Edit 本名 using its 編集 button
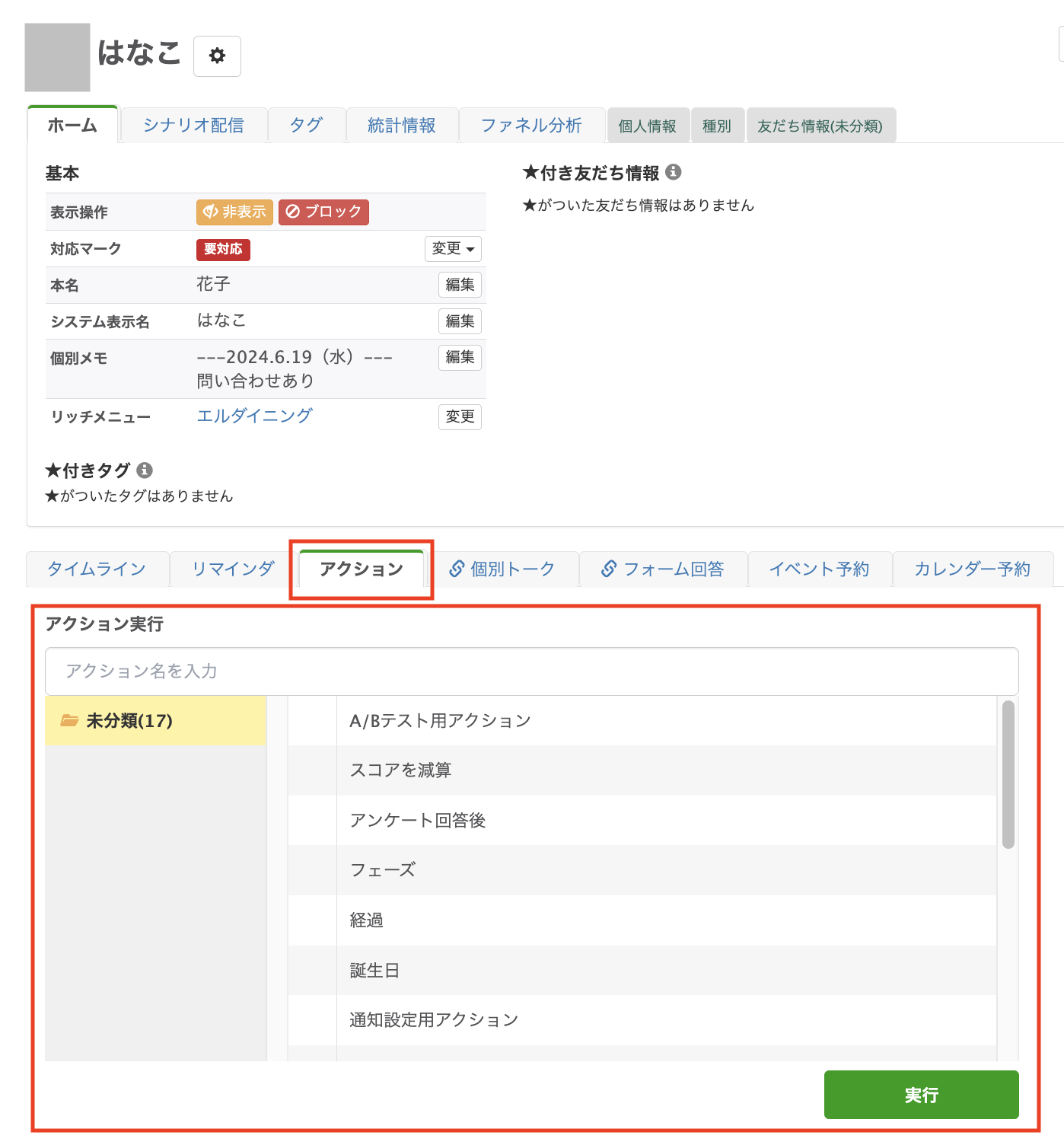The image size is (1064, 1145). (460, 284)
